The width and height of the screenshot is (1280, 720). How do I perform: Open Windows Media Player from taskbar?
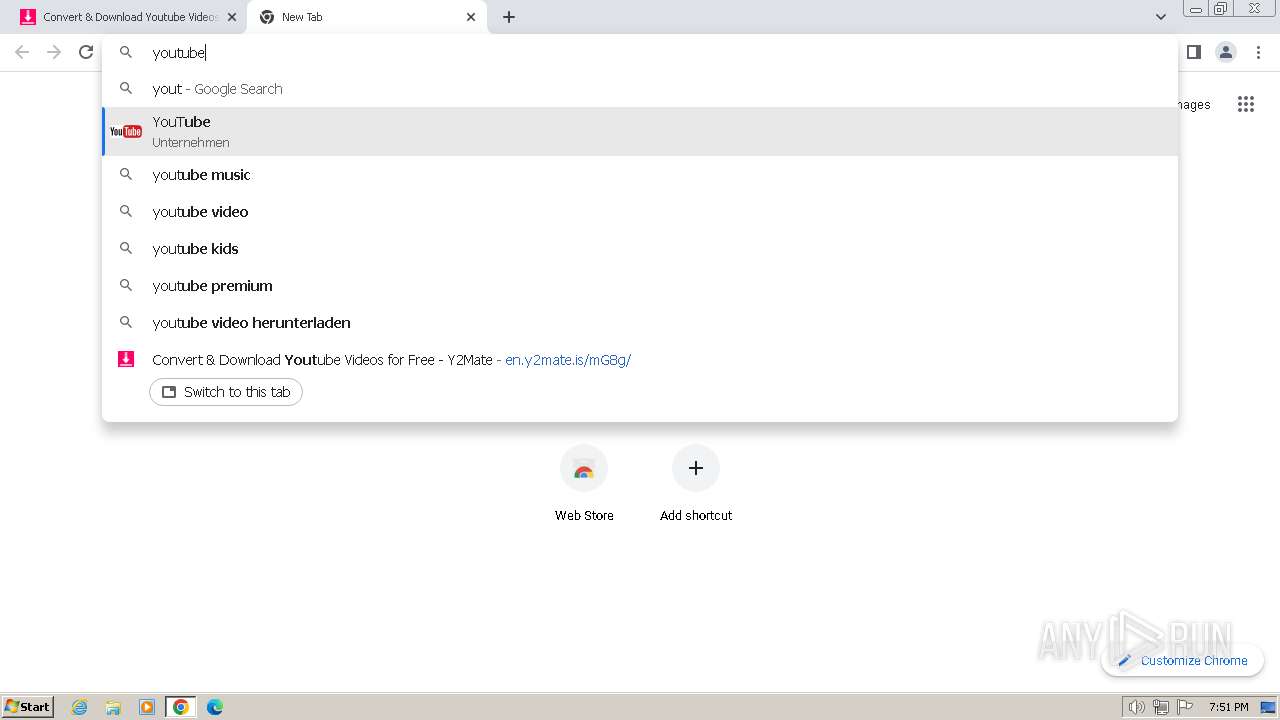click(147, 707)
